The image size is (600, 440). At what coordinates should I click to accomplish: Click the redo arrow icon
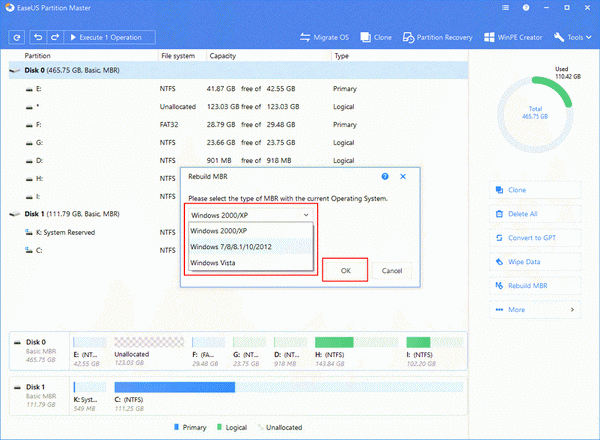click(x=56, y=37)
